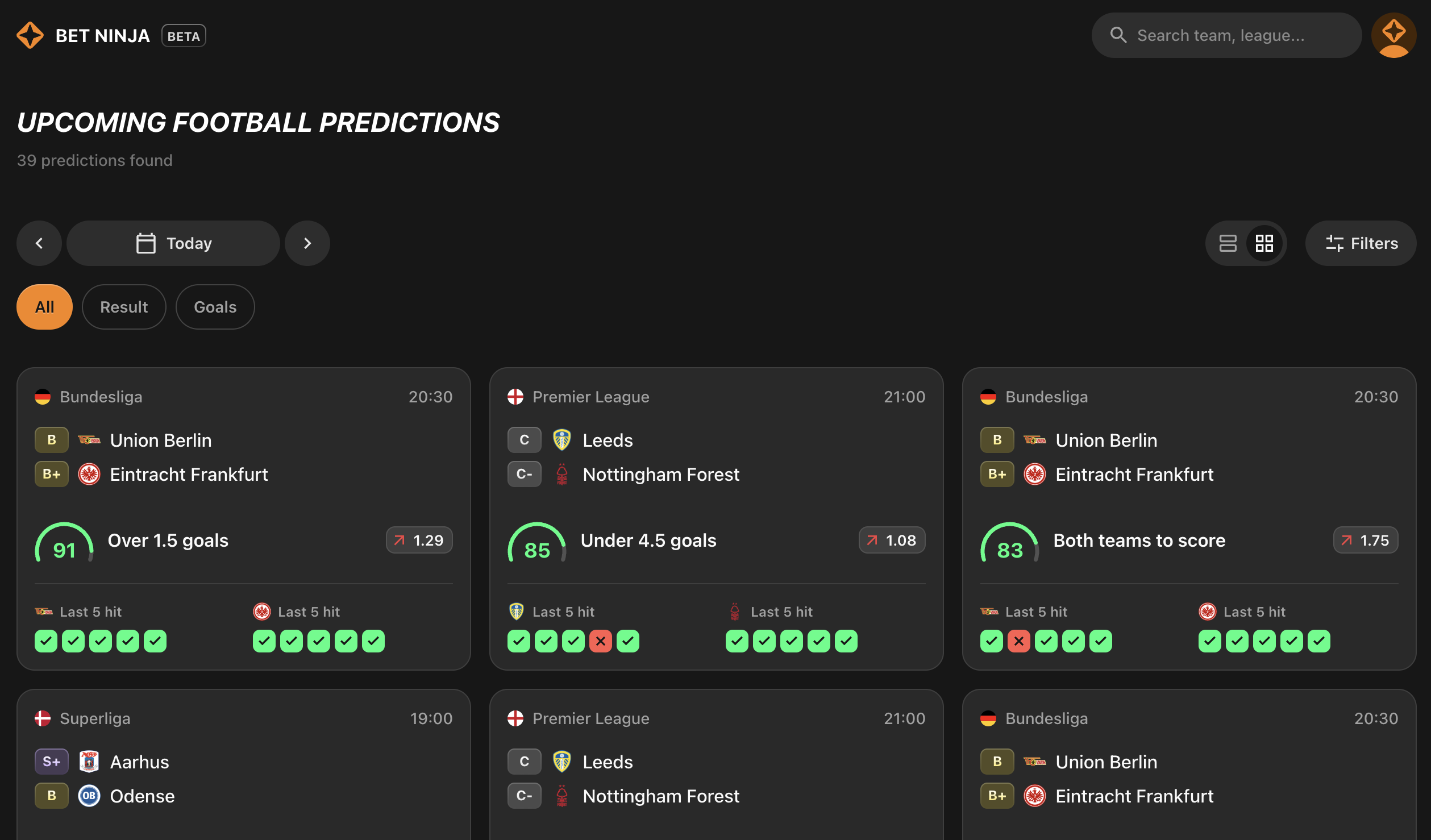
Task: Click the Union Berlin team crest
Action: pos(90,439)
